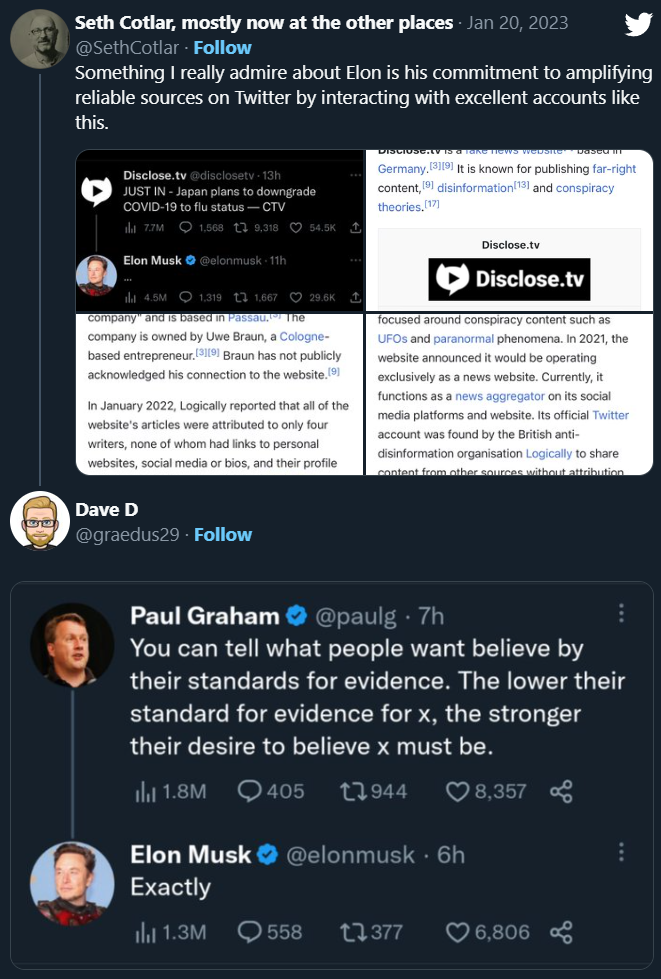This screenshot has height=979, width=661.
Task: Click reply icon on Paul Graham's tweet
Action: tap(250, 791)
